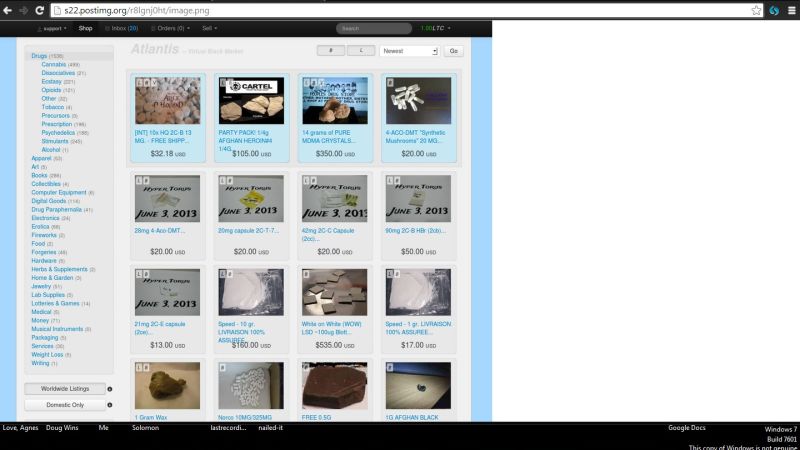
Task: Click the Go button next to the sort dropdown
Action: [454, 51]
